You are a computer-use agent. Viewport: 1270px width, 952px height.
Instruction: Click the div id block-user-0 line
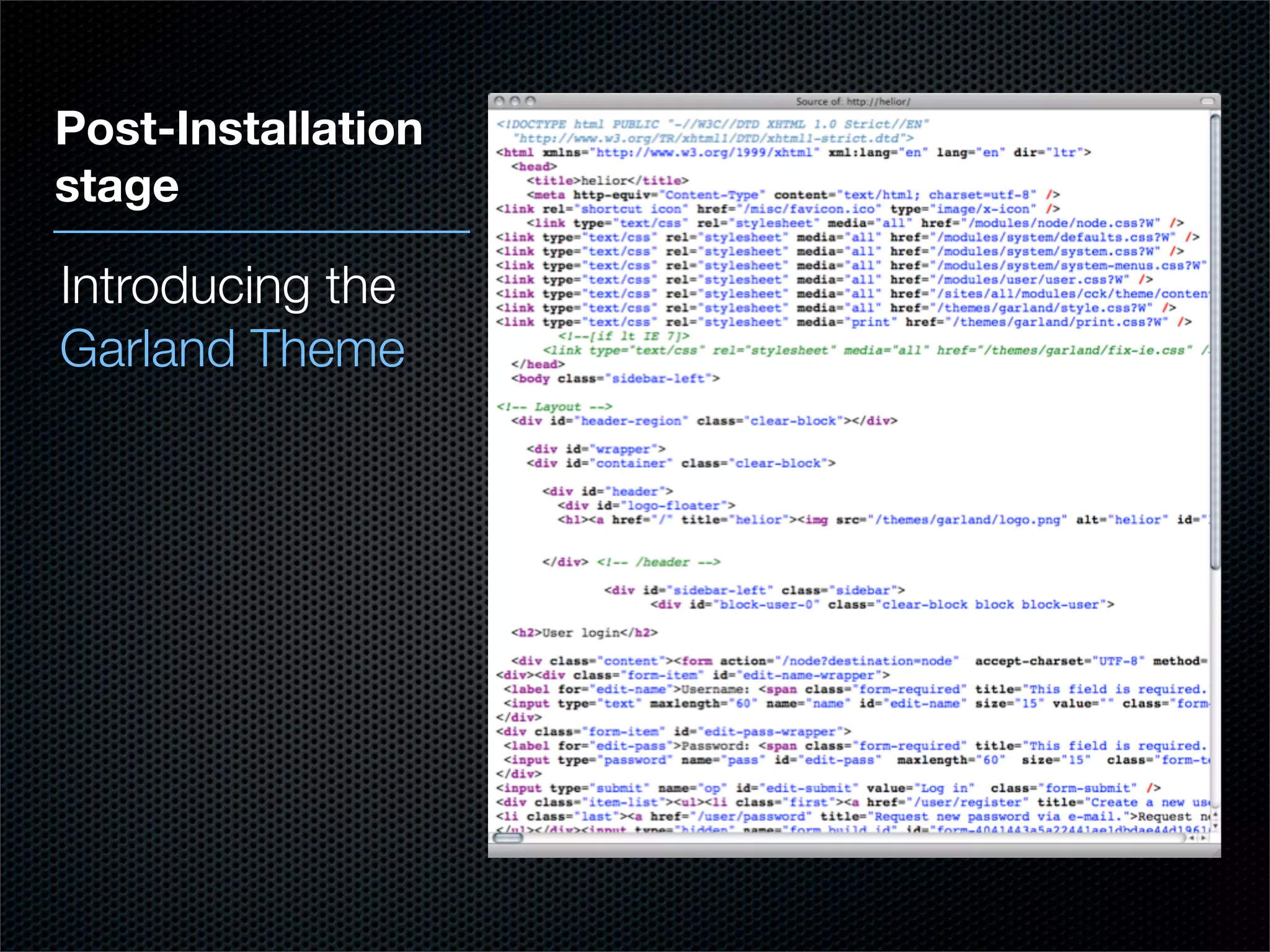tap(882, 605)
